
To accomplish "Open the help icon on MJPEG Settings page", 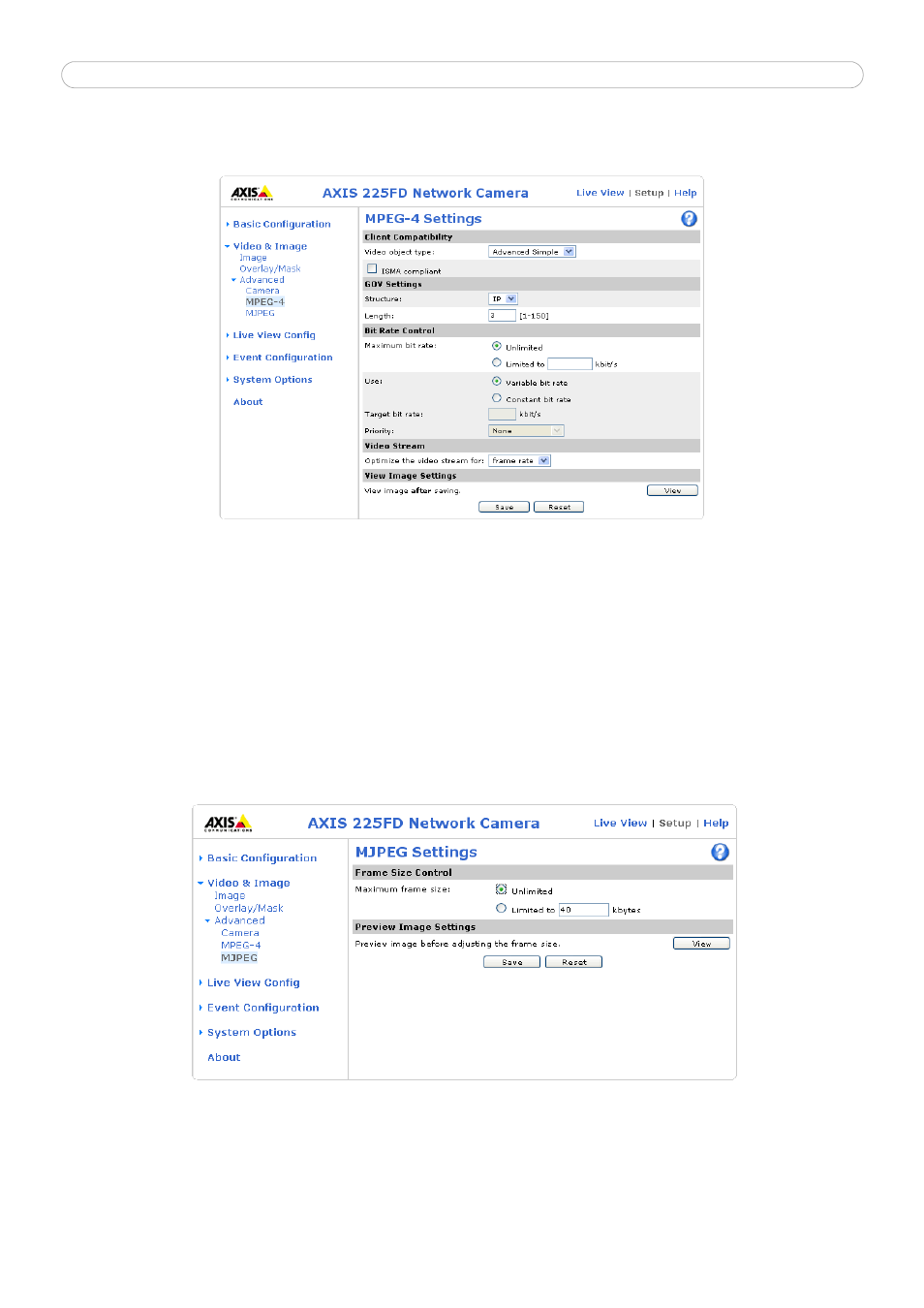I will click(x=720, y=852).
